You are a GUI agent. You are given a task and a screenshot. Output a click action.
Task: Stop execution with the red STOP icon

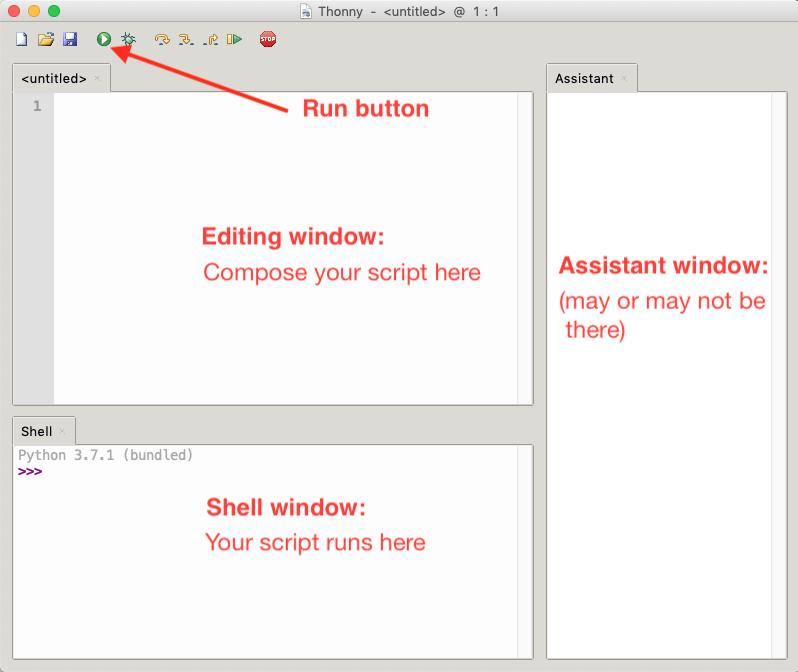(x=268, y=39)
